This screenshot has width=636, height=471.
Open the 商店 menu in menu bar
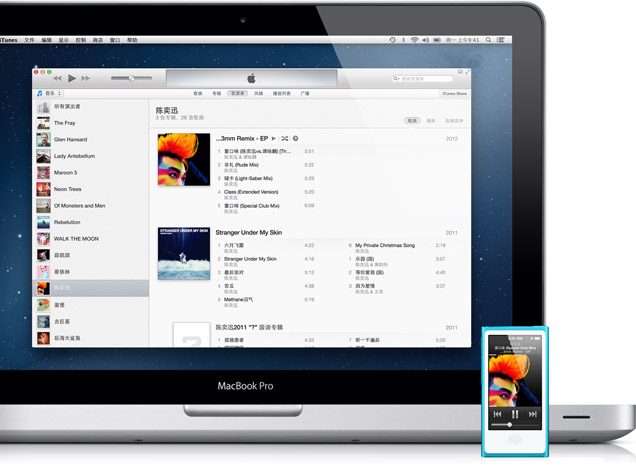98,40
